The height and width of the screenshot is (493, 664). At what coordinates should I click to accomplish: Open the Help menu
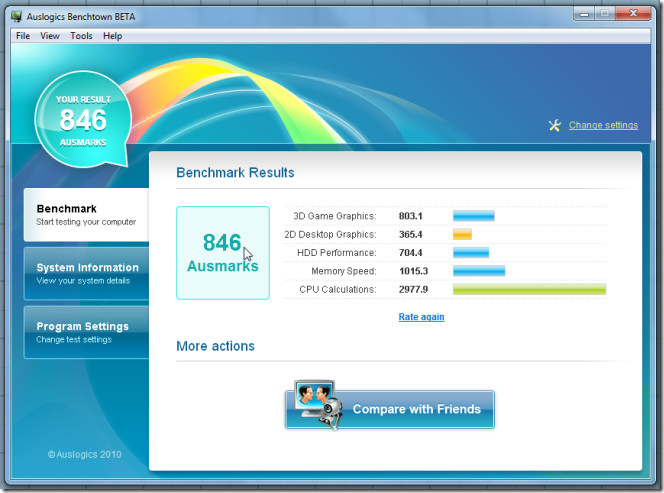click(x=113, y=36)
